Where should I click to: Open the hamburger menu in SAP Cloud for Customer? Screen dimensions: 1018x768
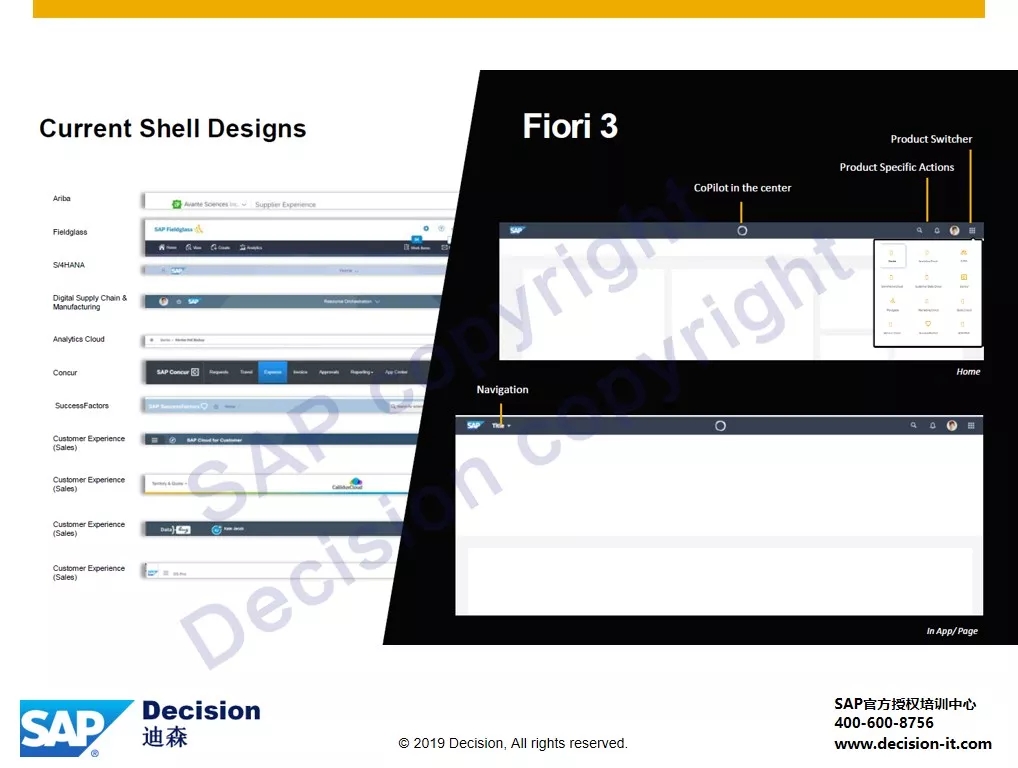[x=155, y=440]
